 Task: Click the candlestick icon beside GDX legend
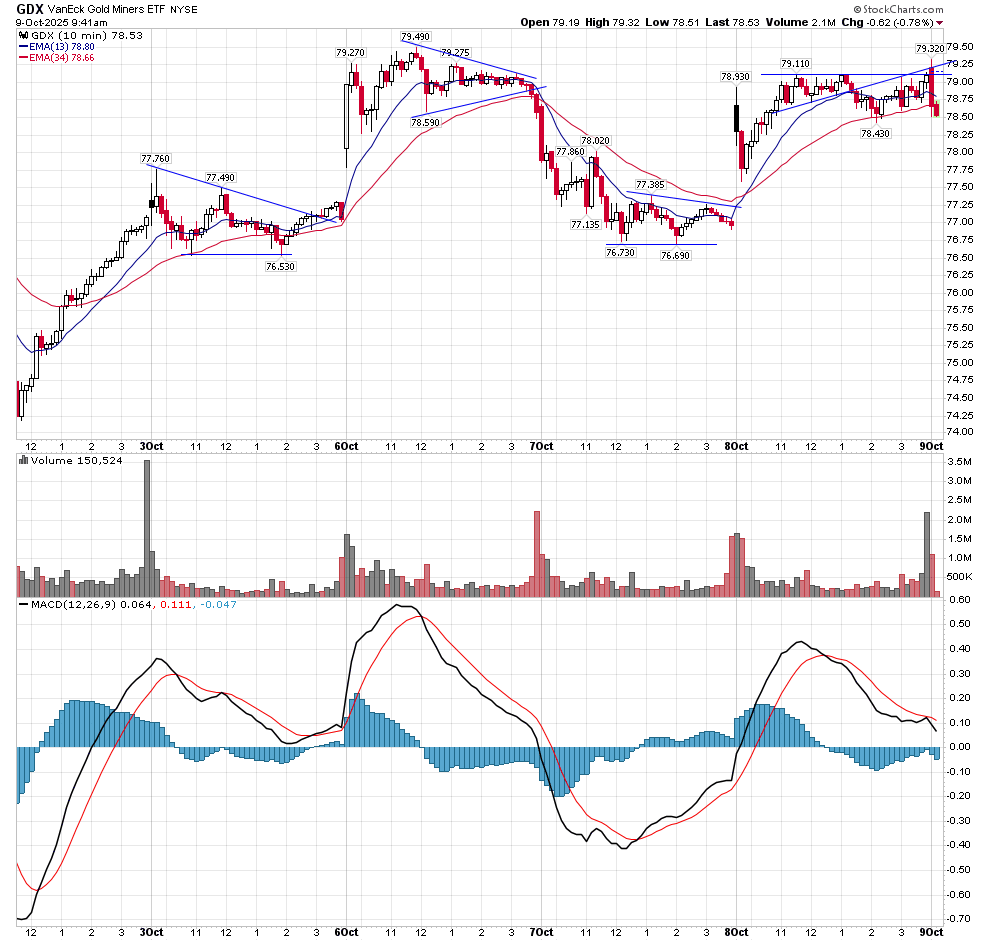(x=23, y=34)
